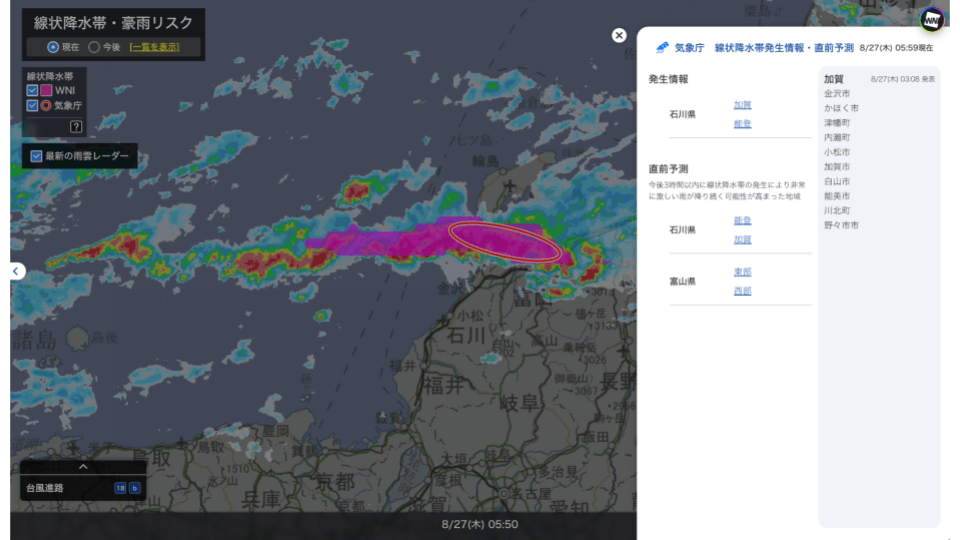This screenshot has width=960, height=540.
Task: Click the 線状降水帯発生情報・直前予測 heading
Action: [x=784, y=48]
